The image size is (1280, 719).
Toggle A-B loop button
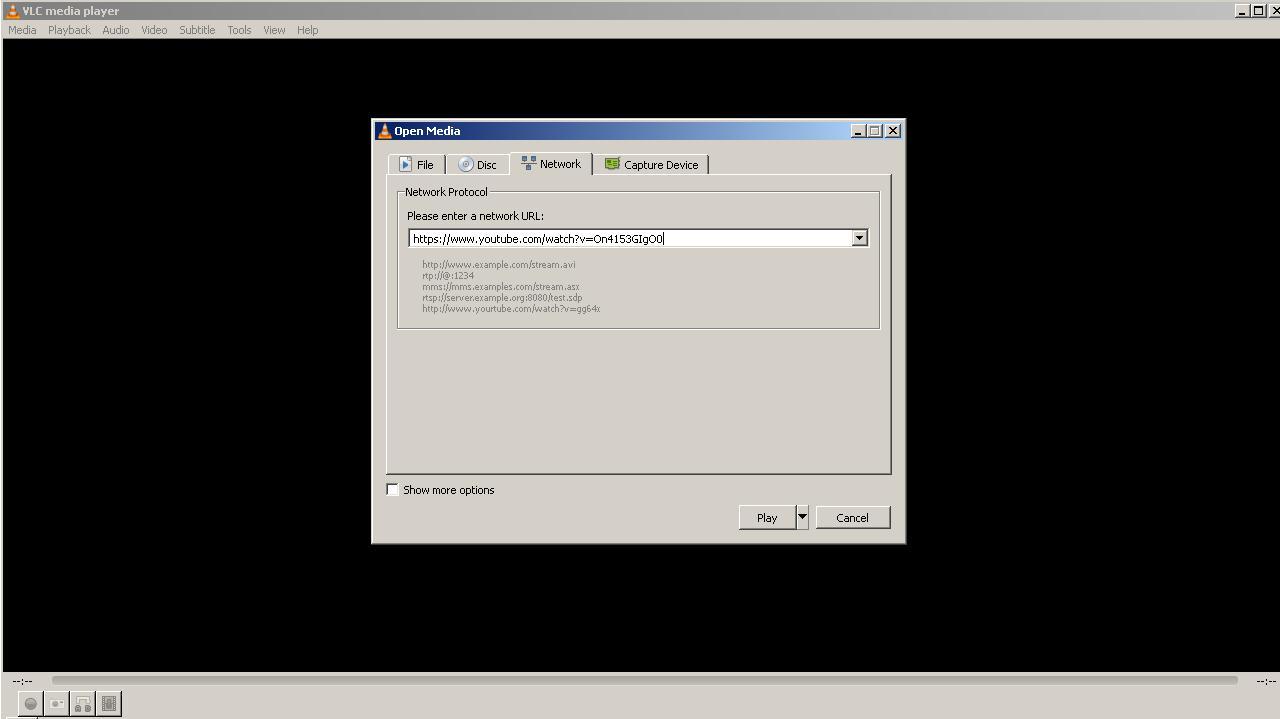click(83, 704)
